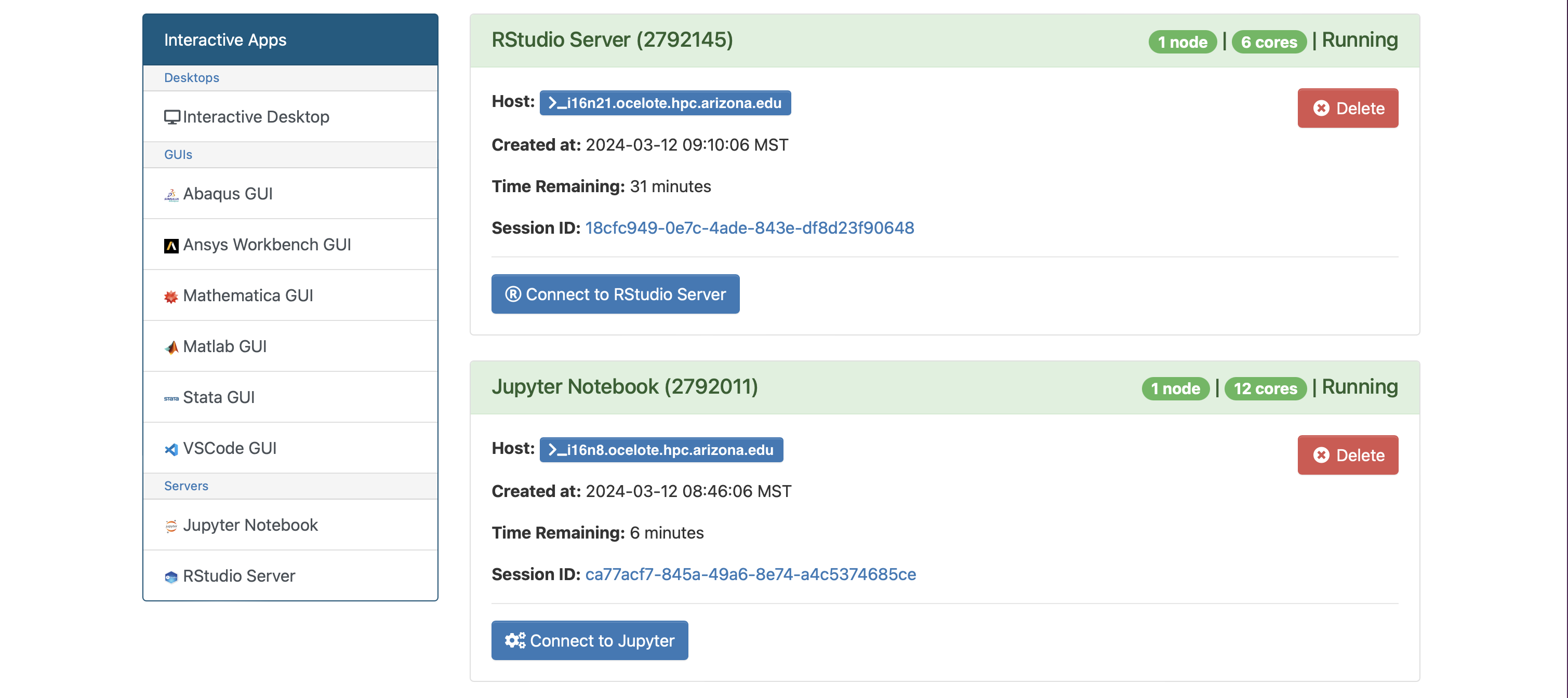
Task: Click the Stata logo icon
Action: tap(171, 398)
